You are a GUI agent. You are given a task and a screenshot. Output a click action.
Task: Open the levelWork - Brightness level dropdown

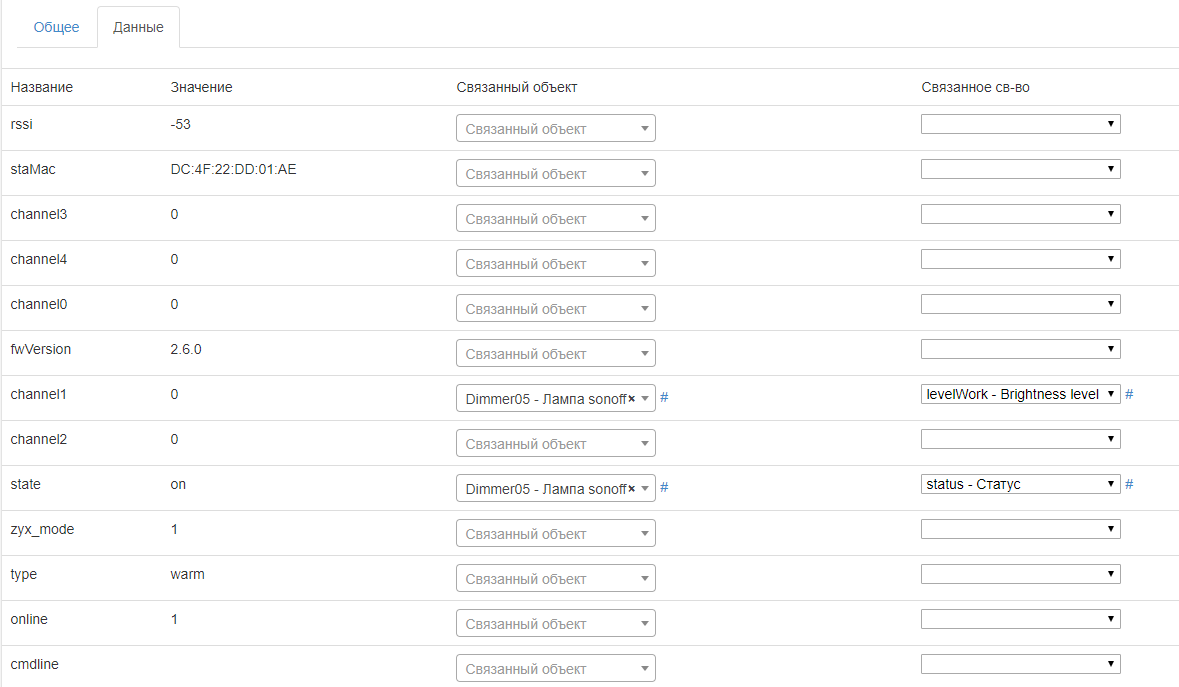(1020, 394)
